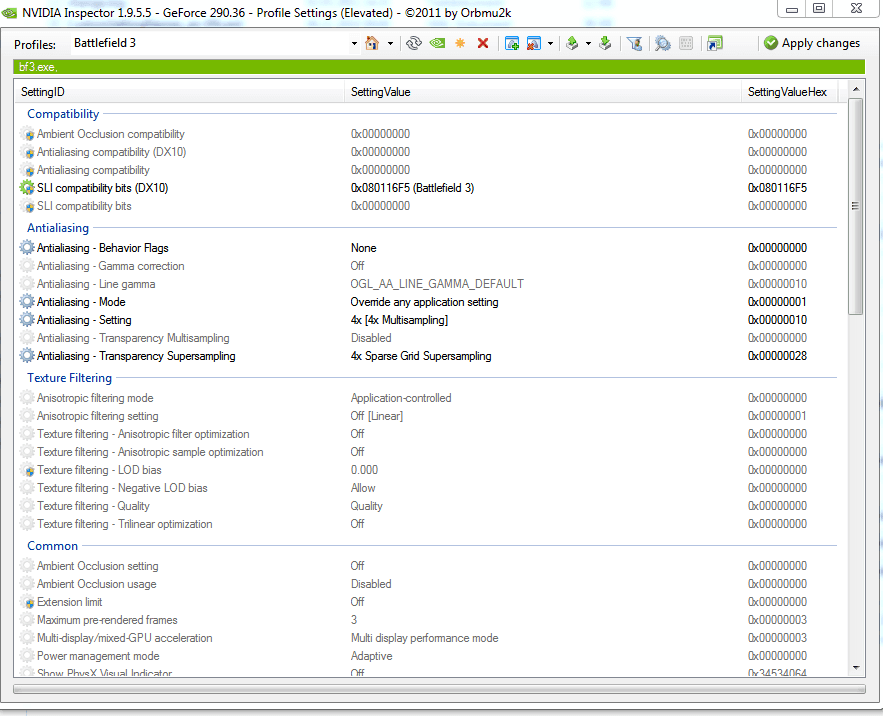Click gear icon of Antialiasing - Setting row
Screen dimensions: 883x716
click(27, 320)
